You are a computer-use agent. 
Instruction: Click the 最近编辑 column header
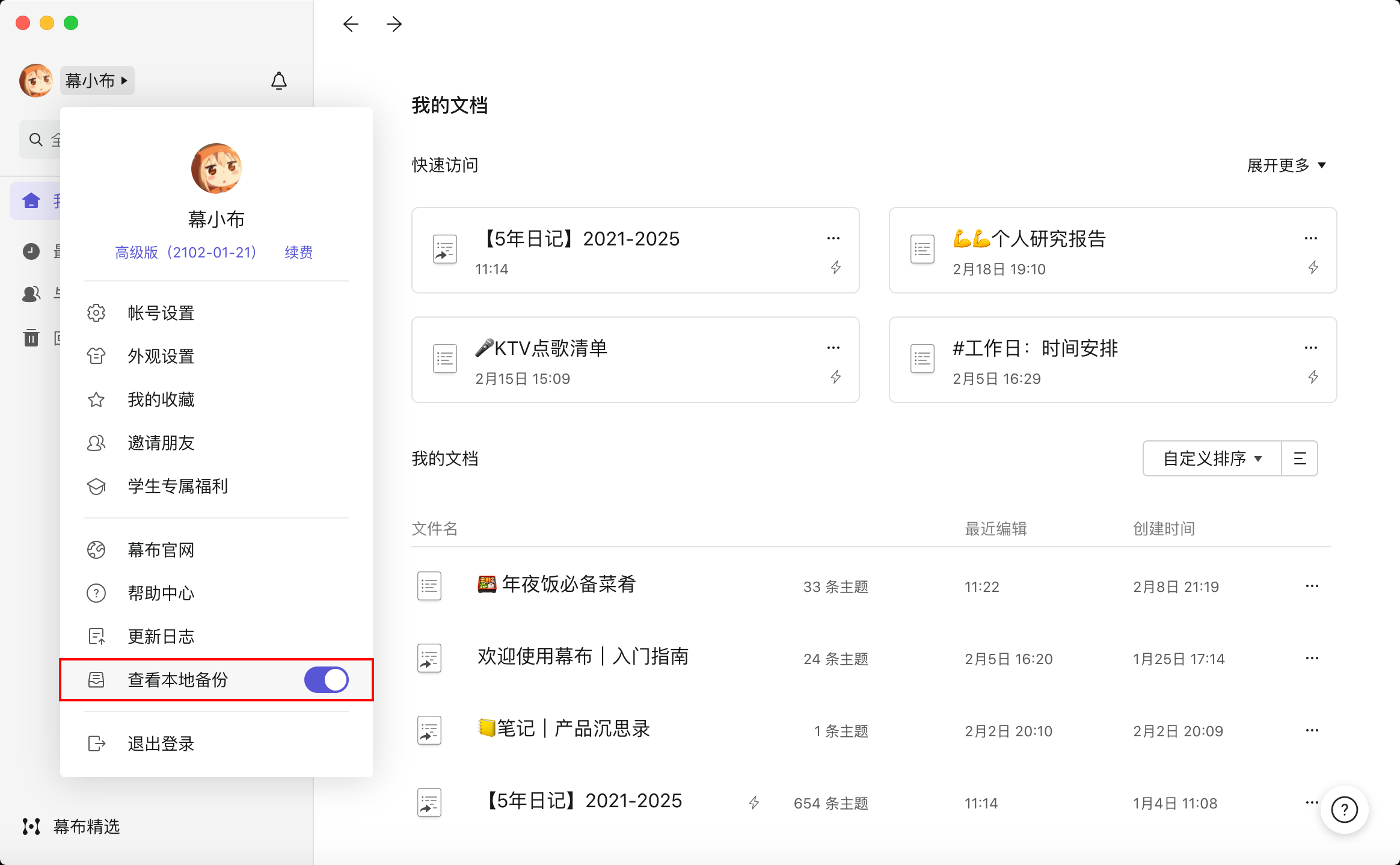[996, 529]
